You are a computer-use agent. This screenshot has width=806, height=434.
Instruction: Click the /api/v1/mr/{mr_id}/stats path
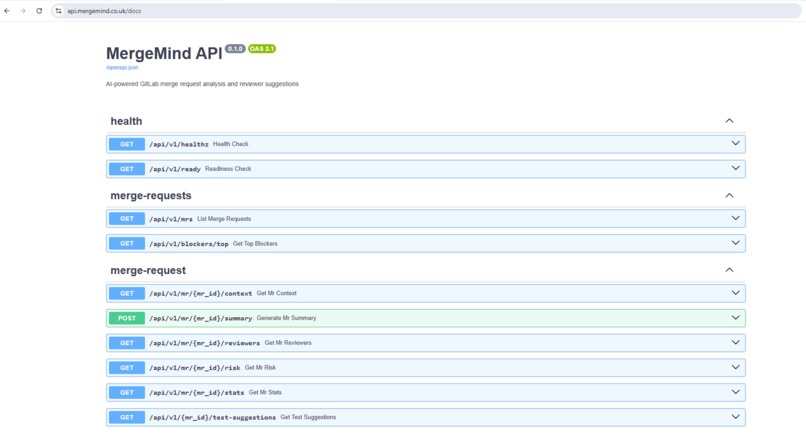[197, 393]
